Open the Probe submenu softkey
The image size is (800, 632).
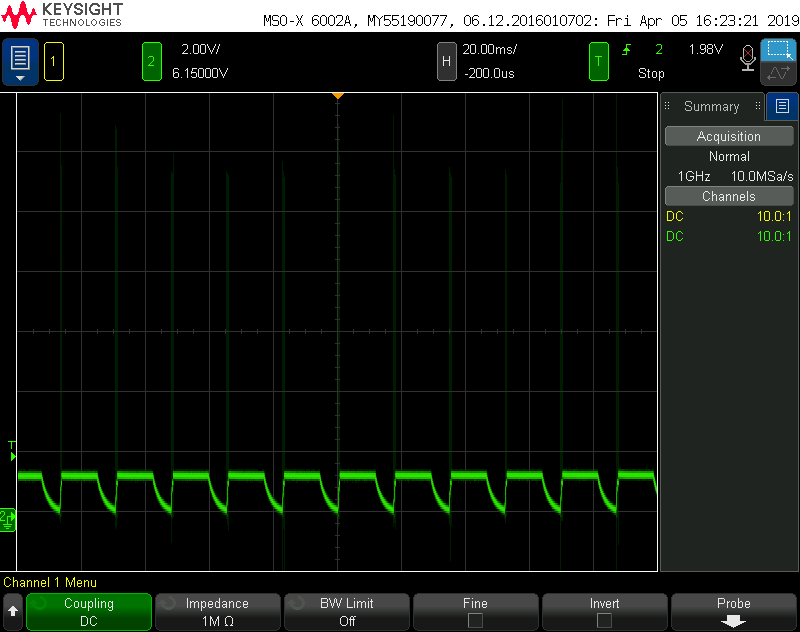[x=734, y=612]
